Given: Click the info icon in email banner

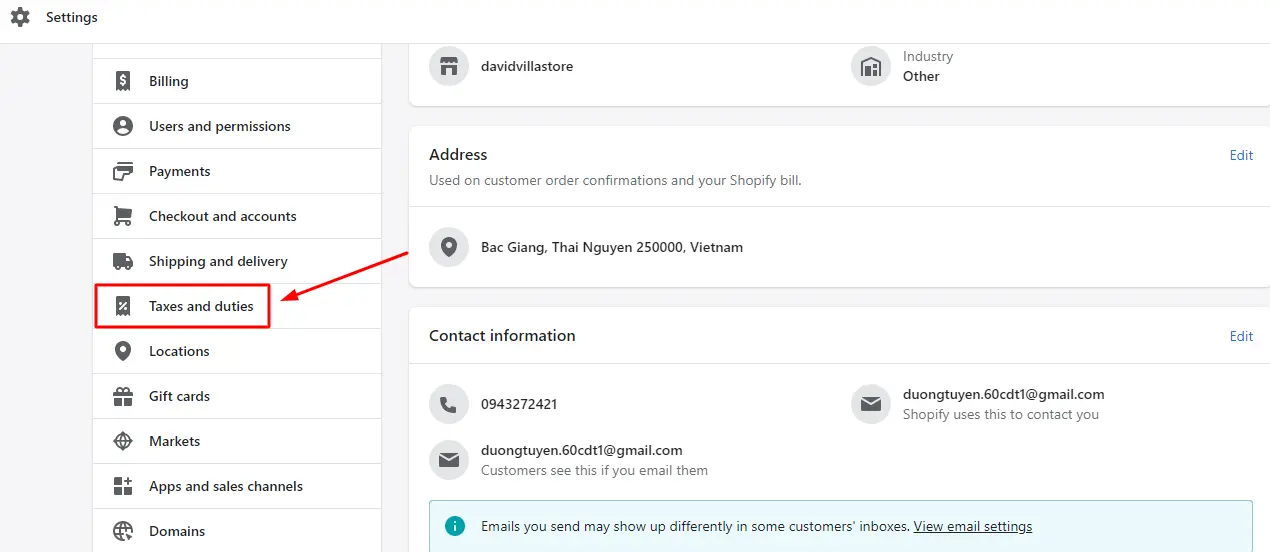Looking at the screenshot, I should 455,526.
